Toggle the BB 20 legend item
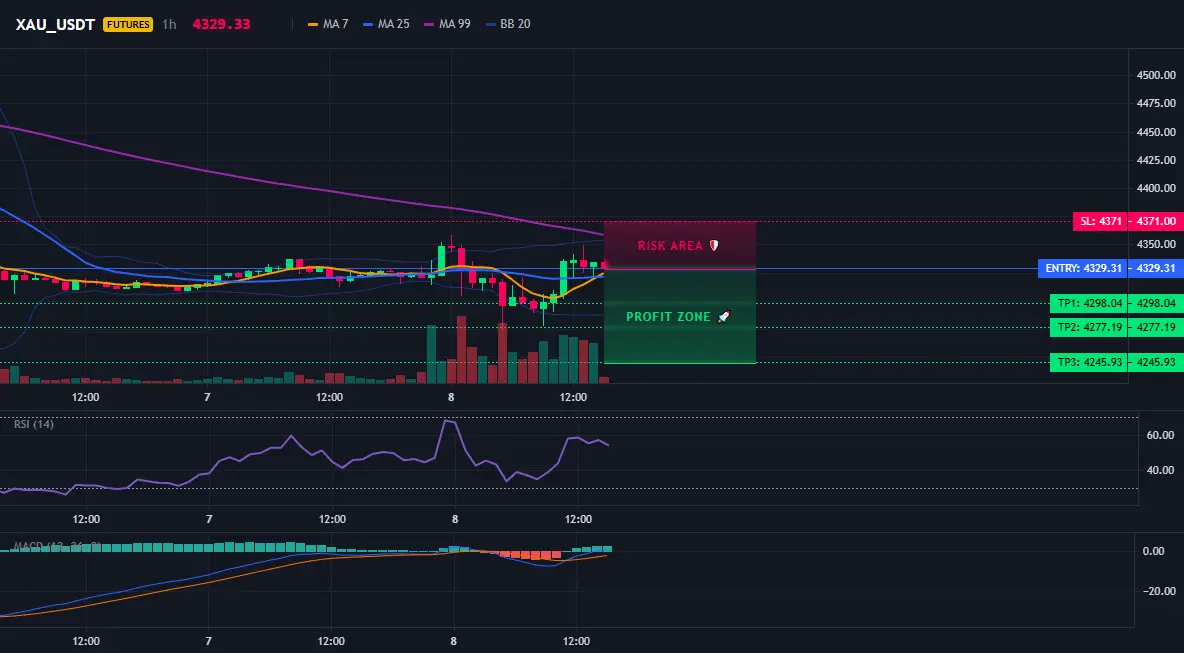The height and width of the screenshot is (653, 1184). pyautogui.click(x=508, y=24)
